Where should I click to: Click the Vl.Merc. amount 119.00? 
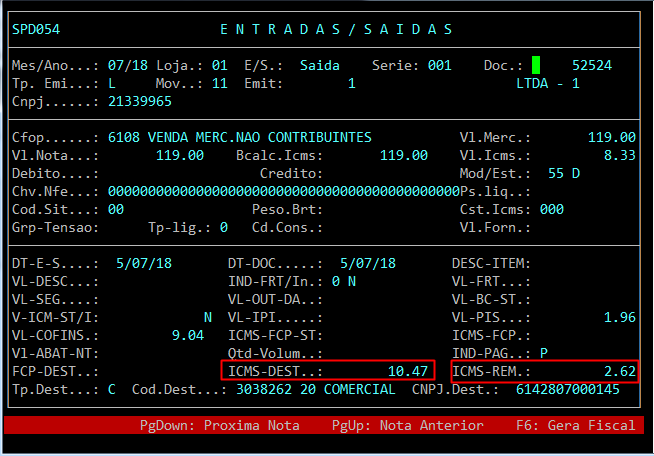(x=611, y=137)
